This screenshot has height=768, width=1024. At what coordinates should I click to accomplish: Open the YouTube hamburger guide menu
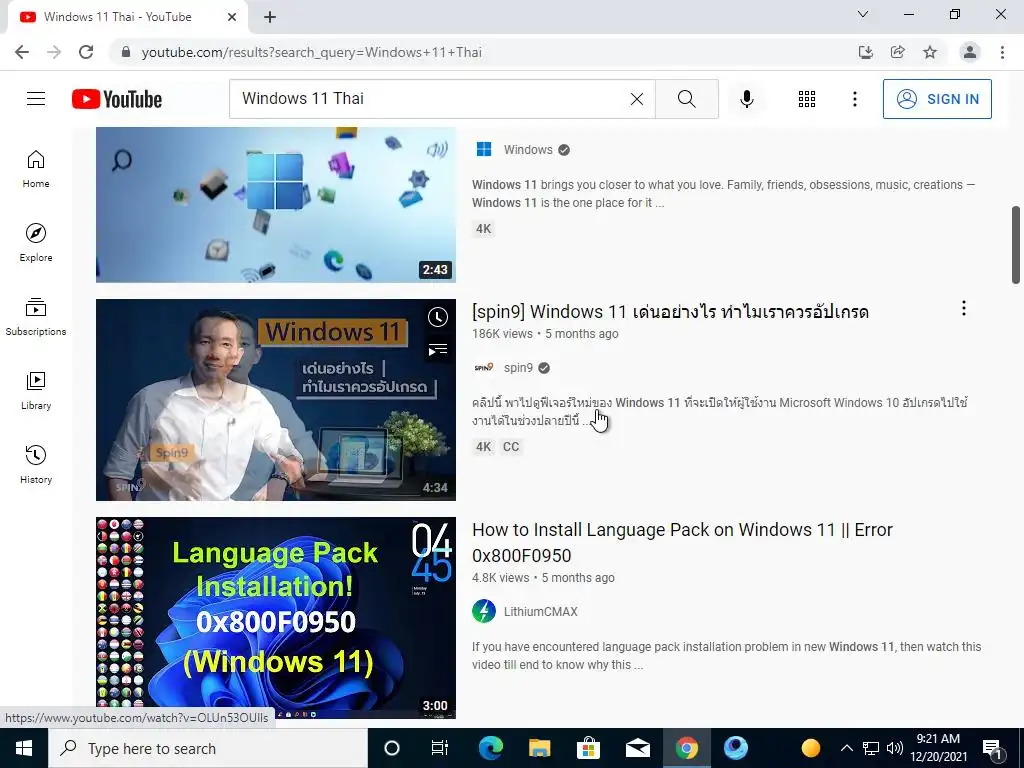[36, 99]
